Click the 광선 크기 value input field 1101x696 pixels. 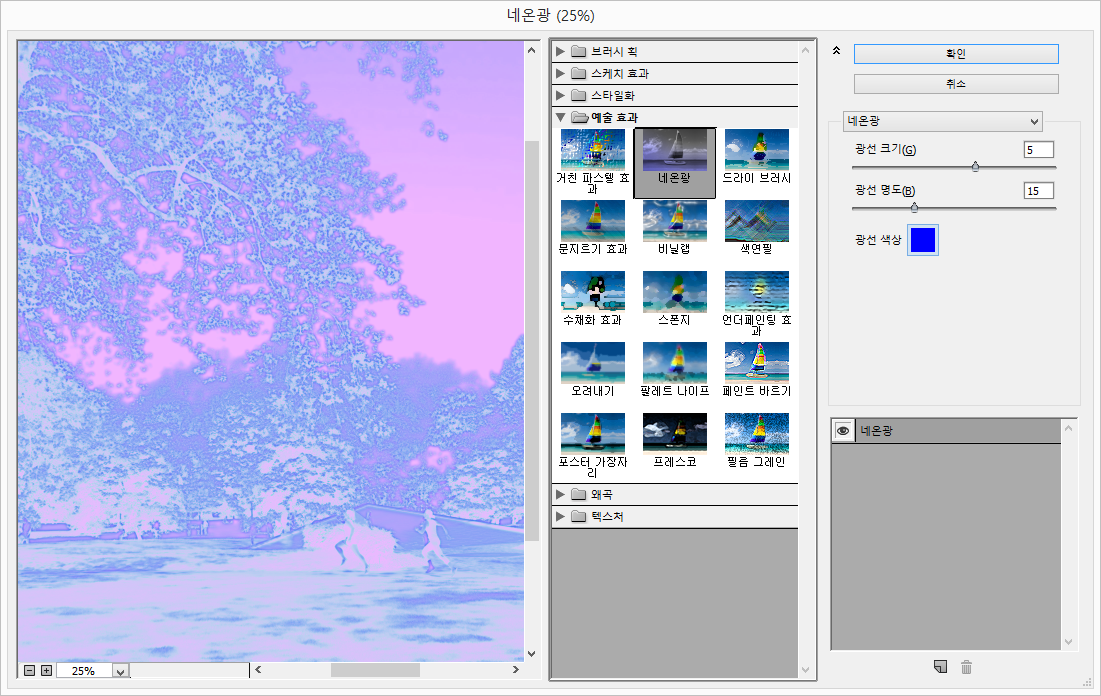[1038, 150]
